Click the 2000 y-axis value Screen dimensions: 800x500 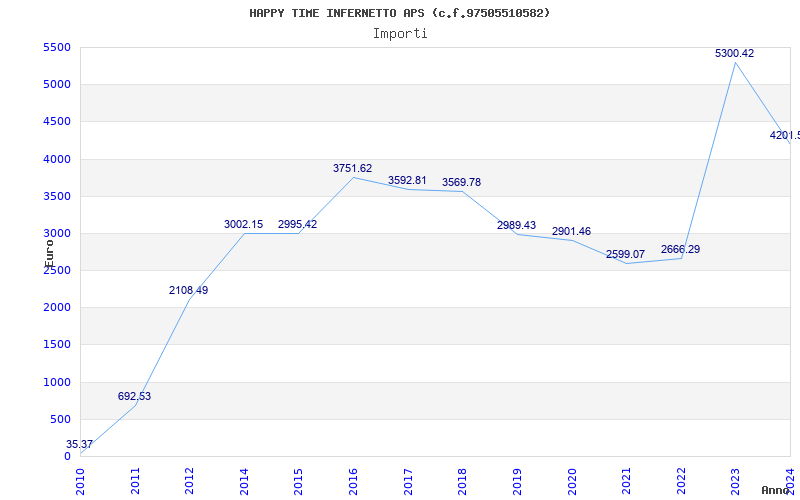click(57, 307)
